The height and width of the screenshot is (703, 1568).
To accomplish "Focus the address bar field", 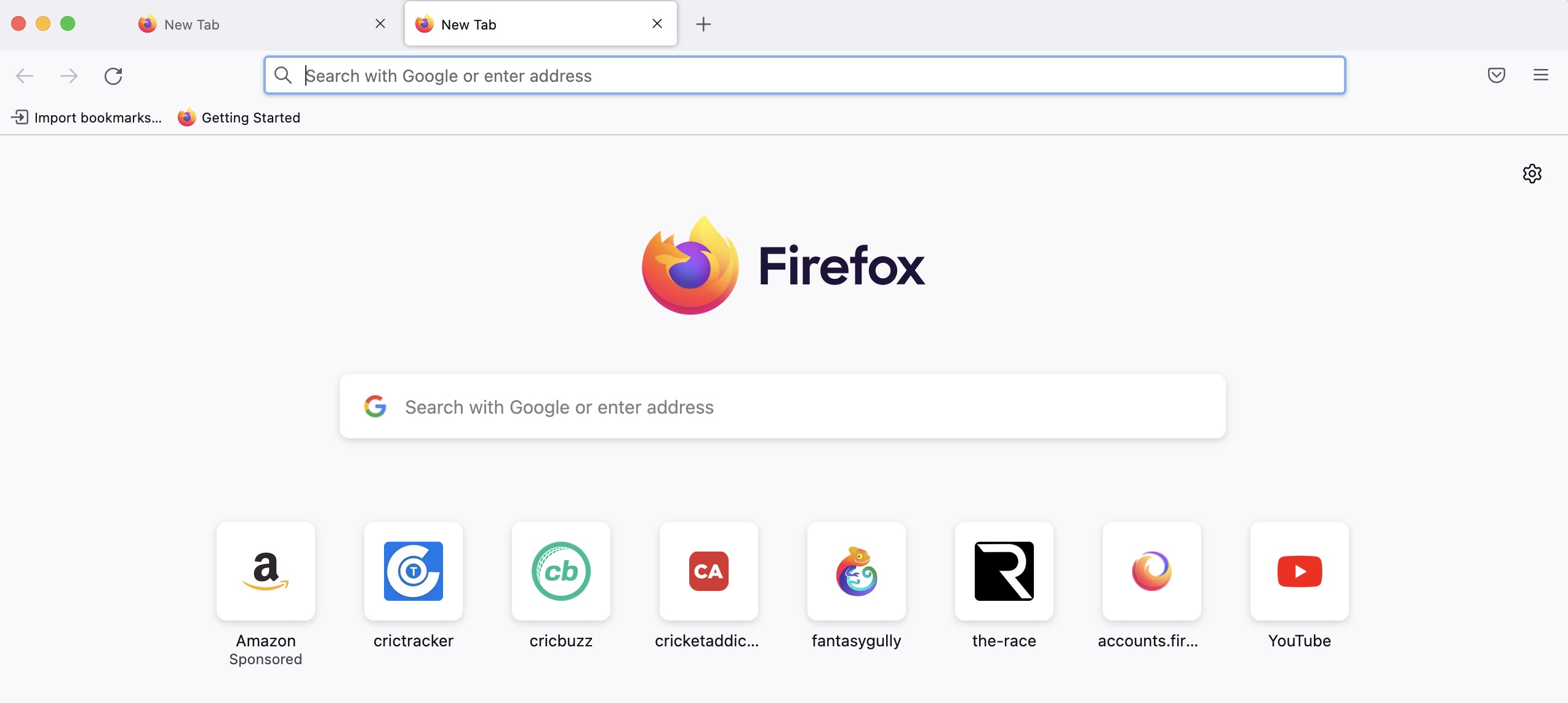I will click(x=805, y=75).
